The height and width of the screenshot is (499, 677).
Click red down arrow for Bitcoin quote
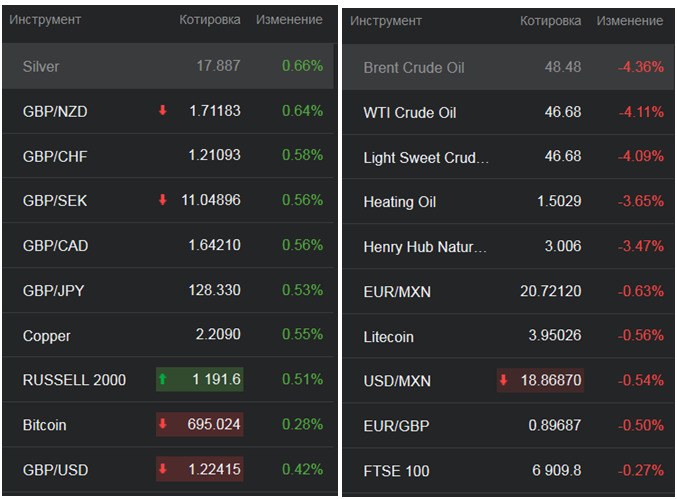point(163,424)
